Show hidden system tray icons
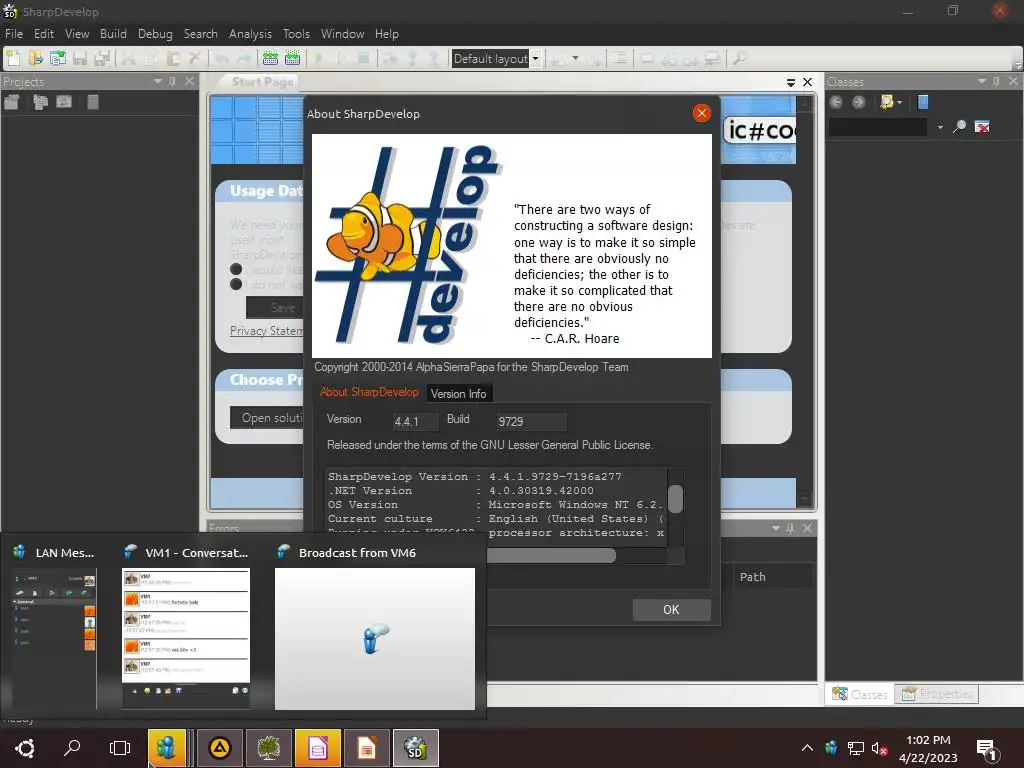This screenshot has width=1024, height=768. click(x=807, y=748)
